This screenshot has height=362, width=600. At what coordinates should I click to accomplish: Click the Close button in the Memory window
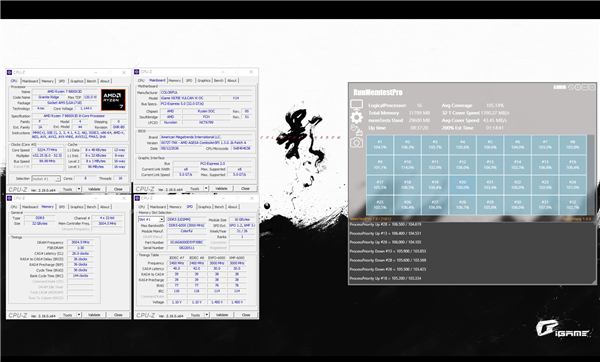(118, 315)
